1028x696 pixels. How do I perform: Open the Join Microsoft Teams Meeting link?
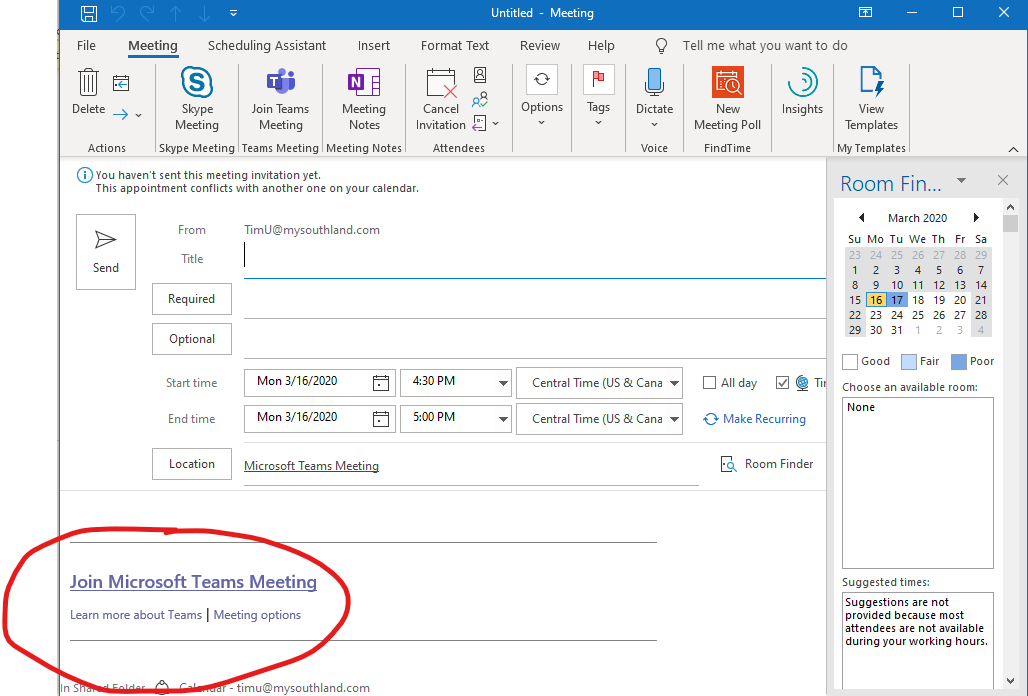click(193, 582)
